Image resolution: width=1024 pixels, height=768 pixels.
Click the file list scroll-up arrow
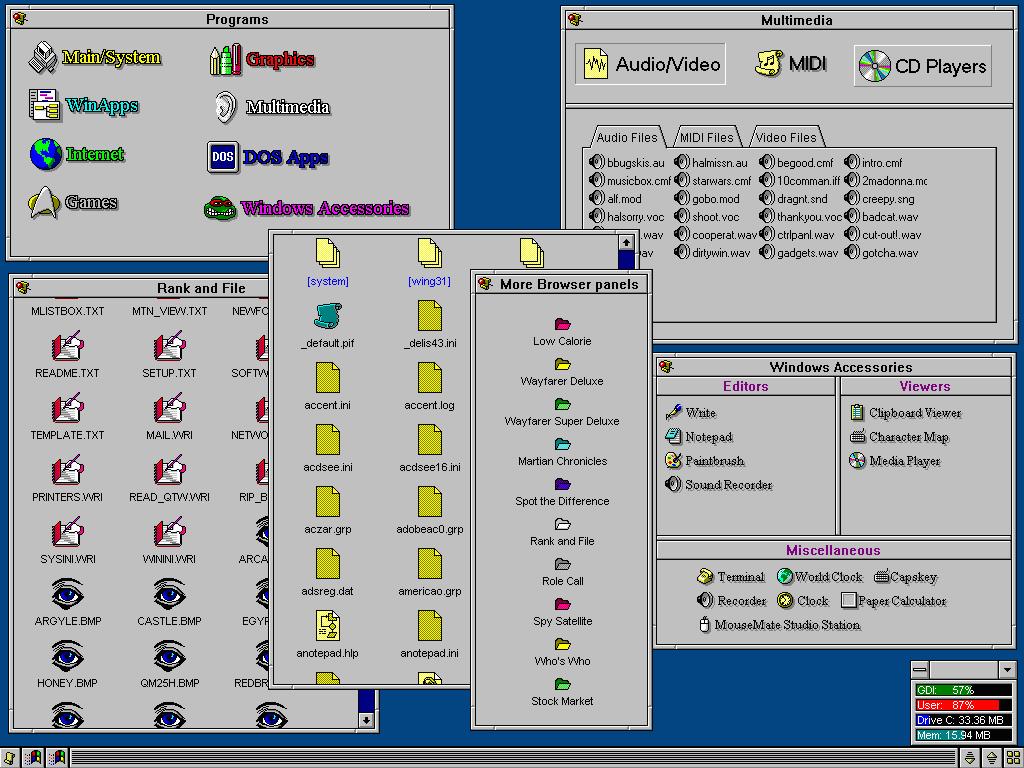(626, 242)
